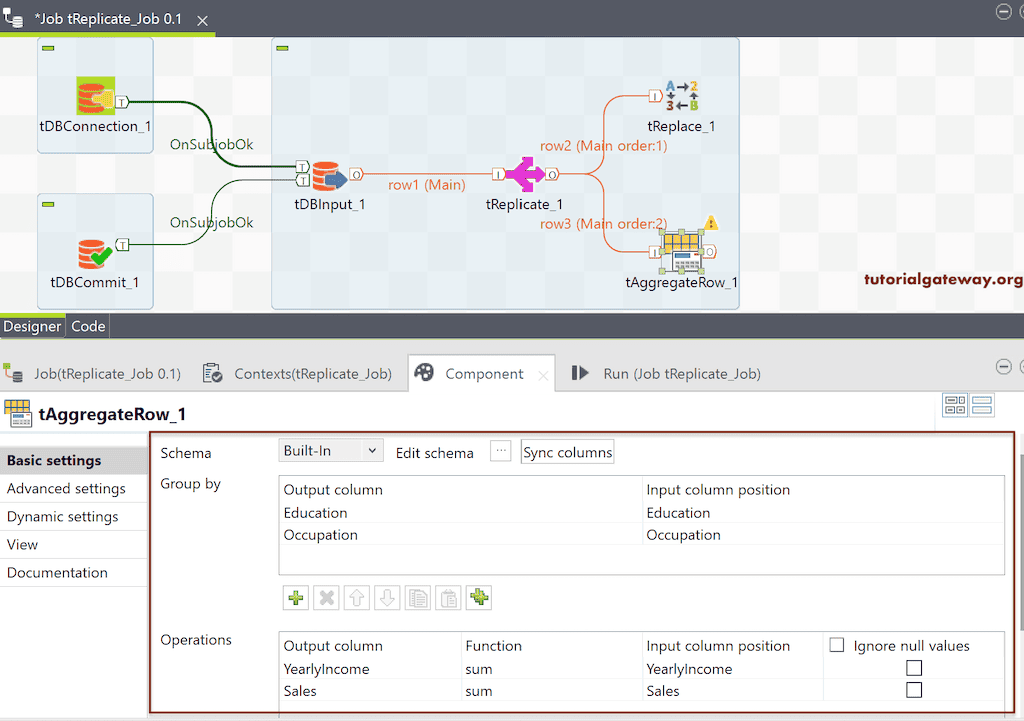Select the tDBConnection_1 component on the canvas

[95, 95]
